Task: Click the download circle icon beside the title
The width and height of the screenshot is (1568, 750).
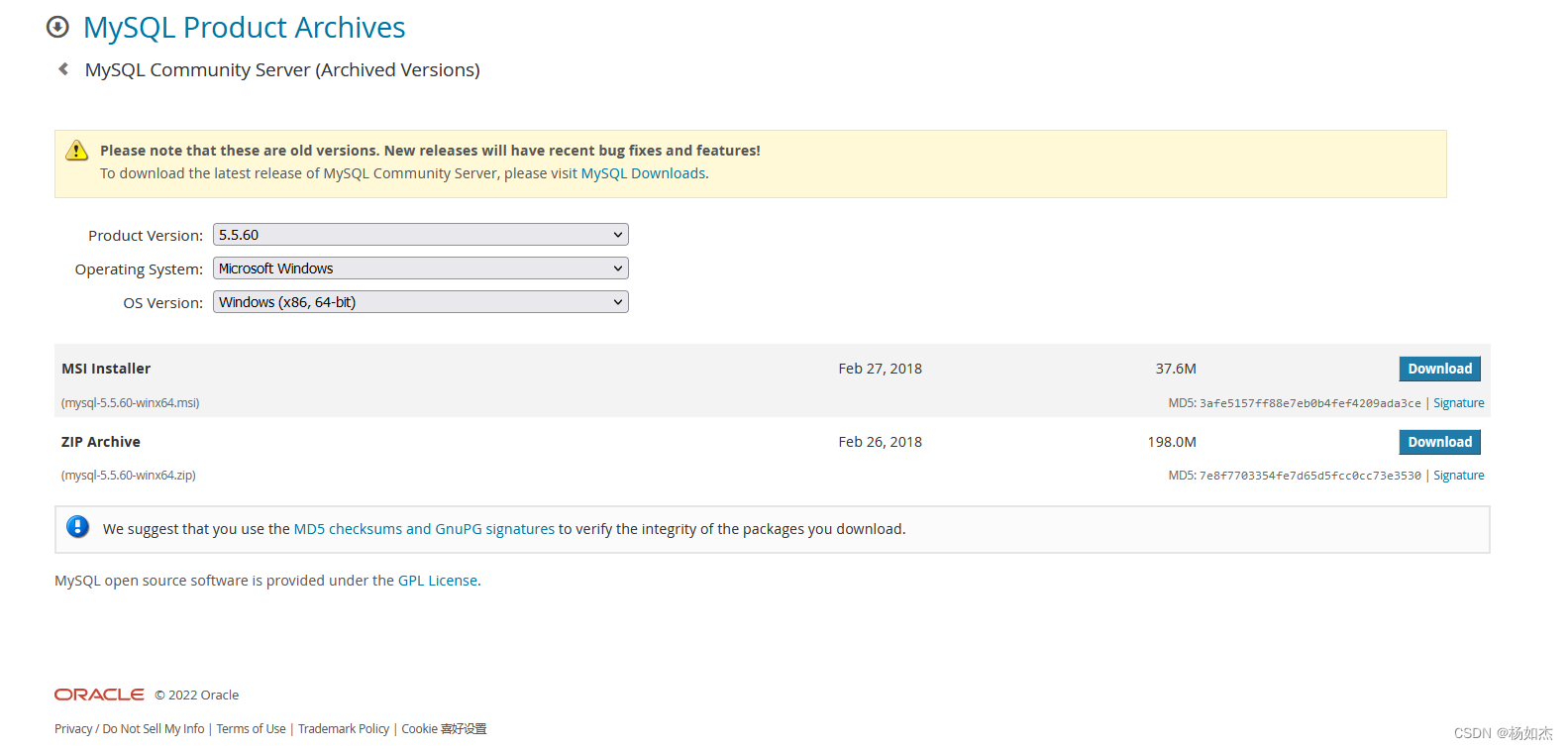Action: tap(57, 27)
